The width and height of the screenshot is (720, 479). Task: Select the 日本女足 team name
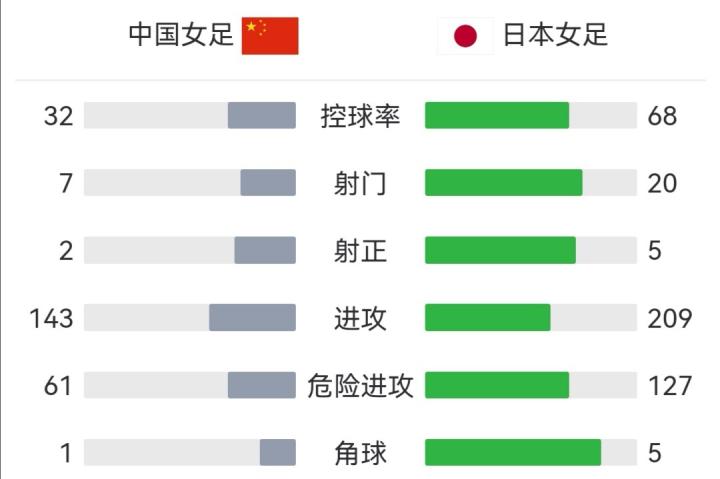[x=555, y=36]
